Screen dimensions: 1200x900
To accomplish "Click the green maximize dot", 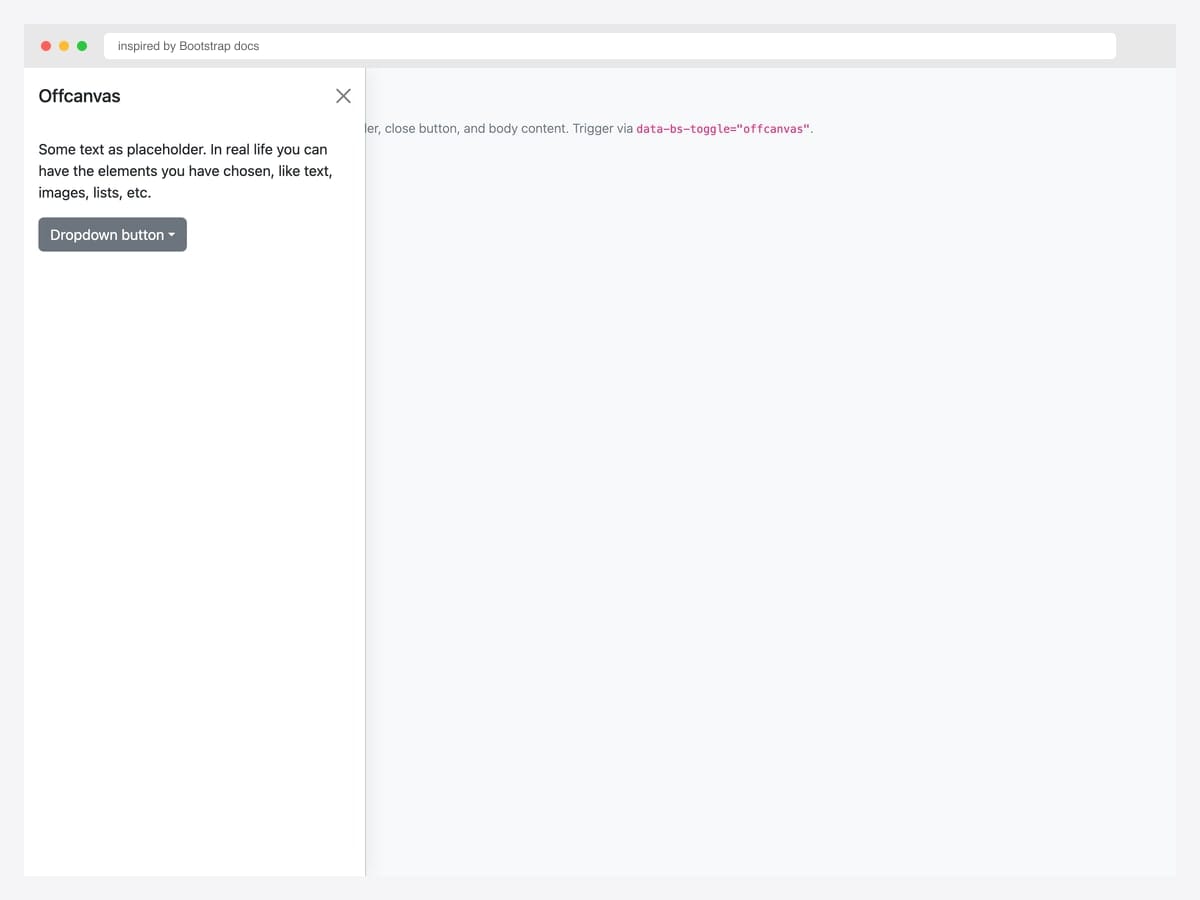I will click(x=82, y=46).
